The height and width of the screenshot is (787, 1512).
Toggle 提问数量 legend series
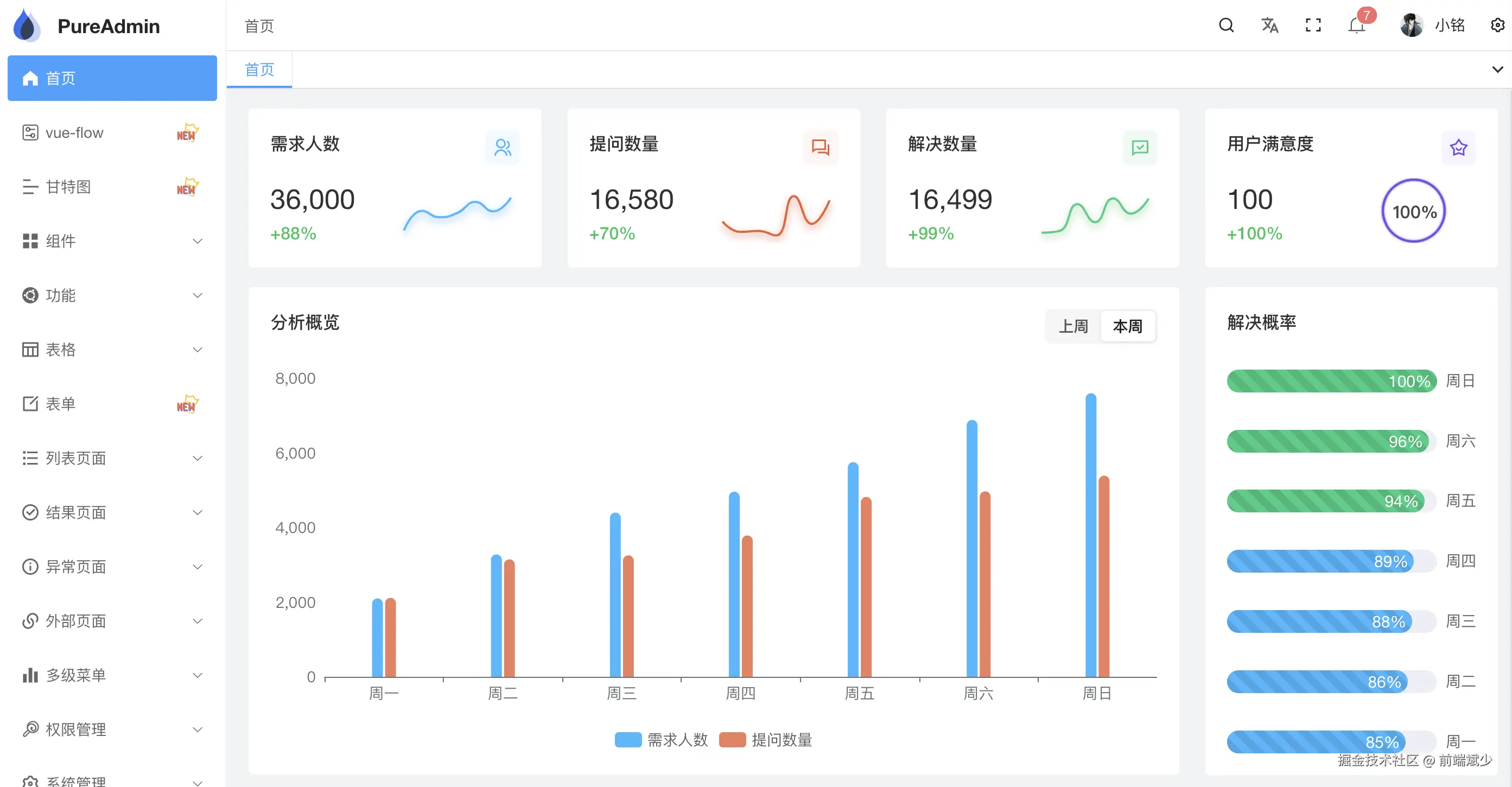(x=766, y=739)
